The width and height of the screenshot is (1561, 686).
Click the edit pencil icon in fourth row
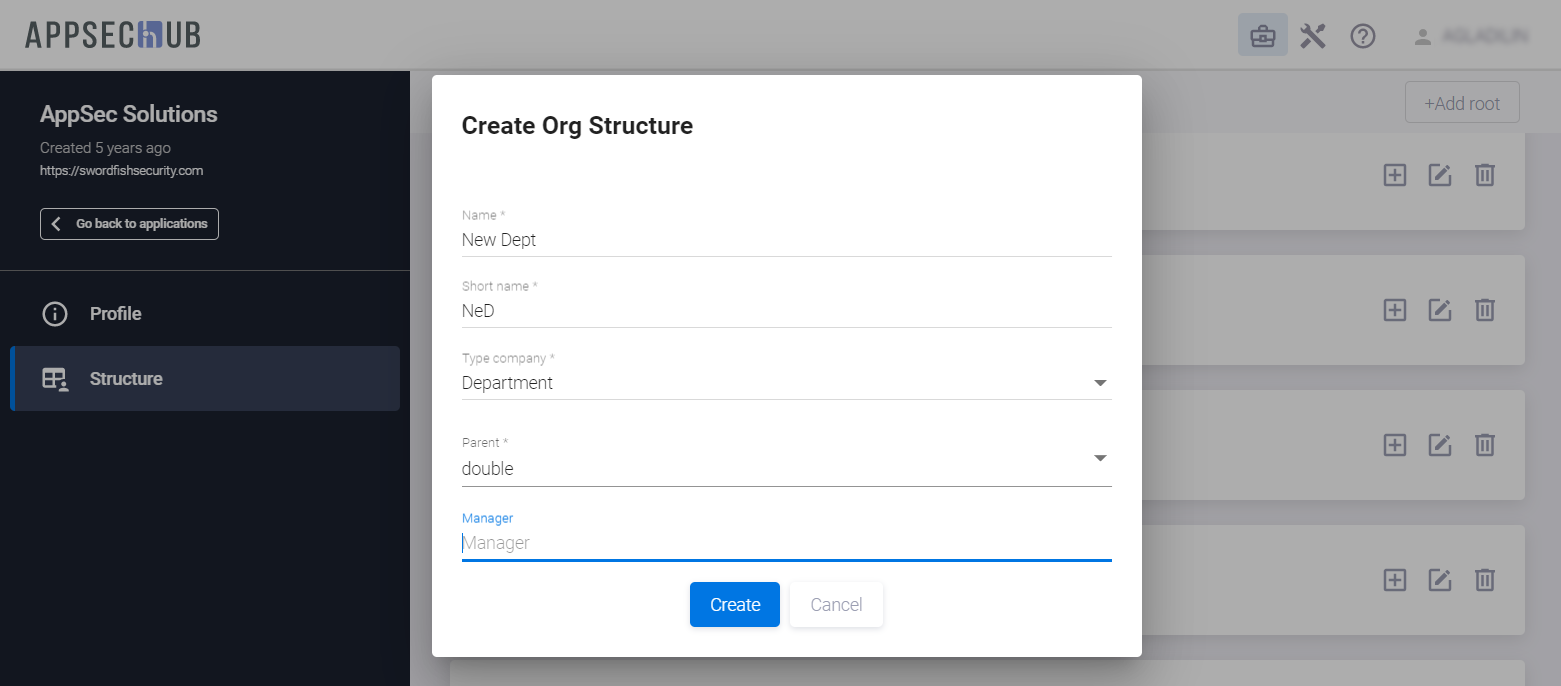(x=1439, y=580)
